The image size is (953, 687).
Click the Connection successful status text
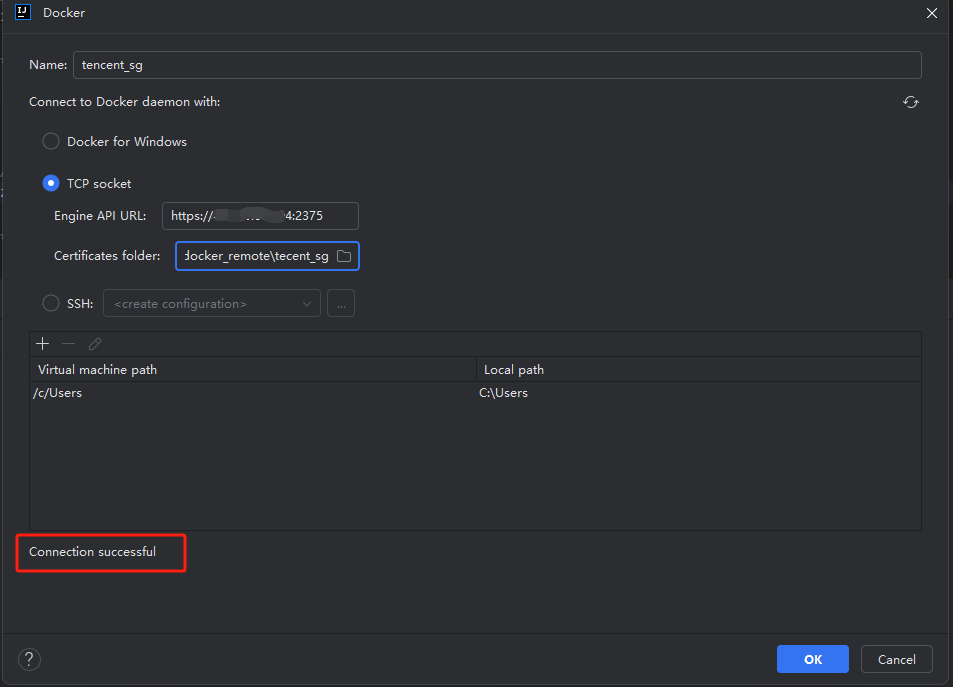point(92,551)
